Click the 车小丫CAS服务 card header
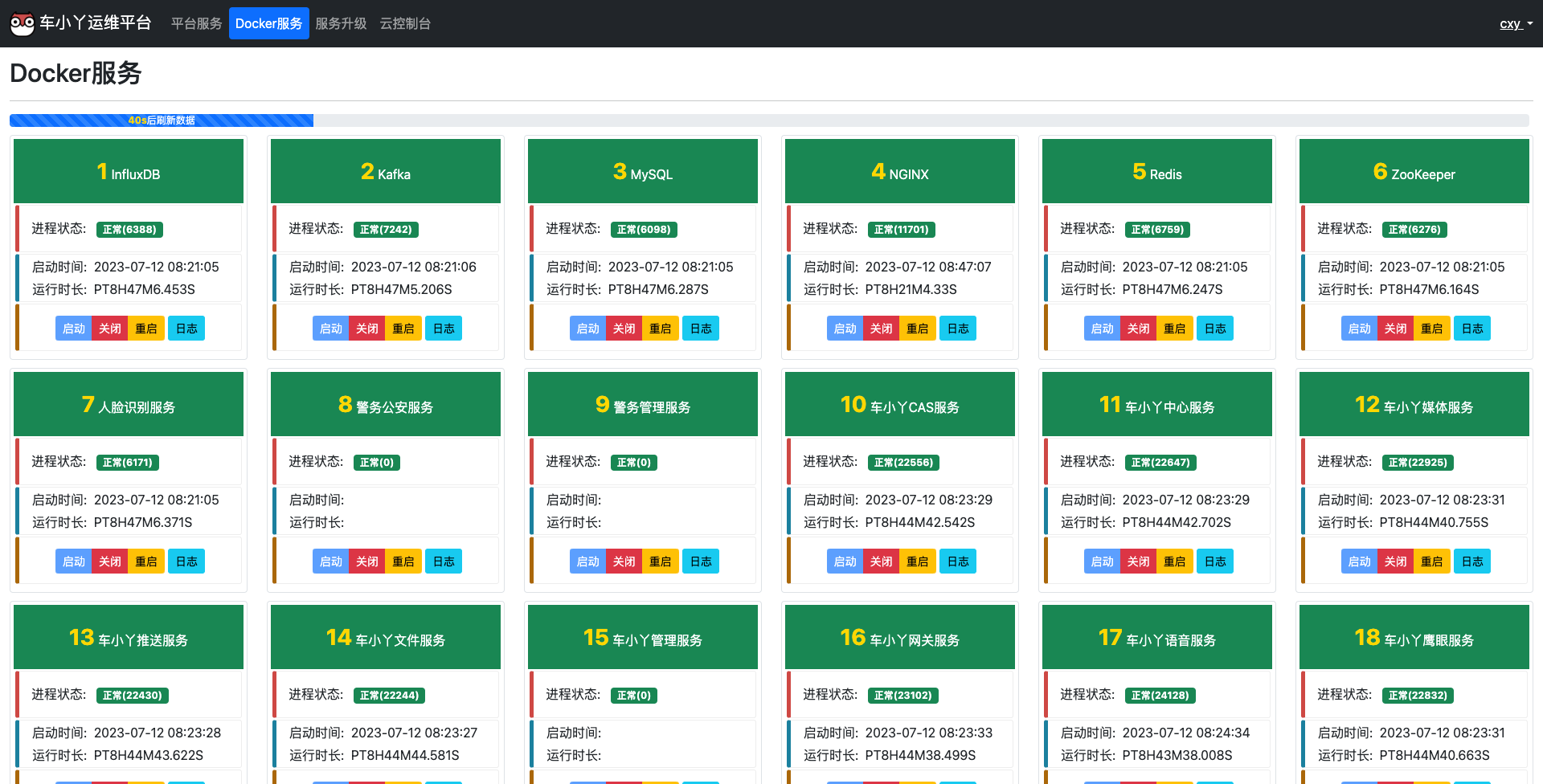The width and height of the screenshot is (1543, 784). 899,404
